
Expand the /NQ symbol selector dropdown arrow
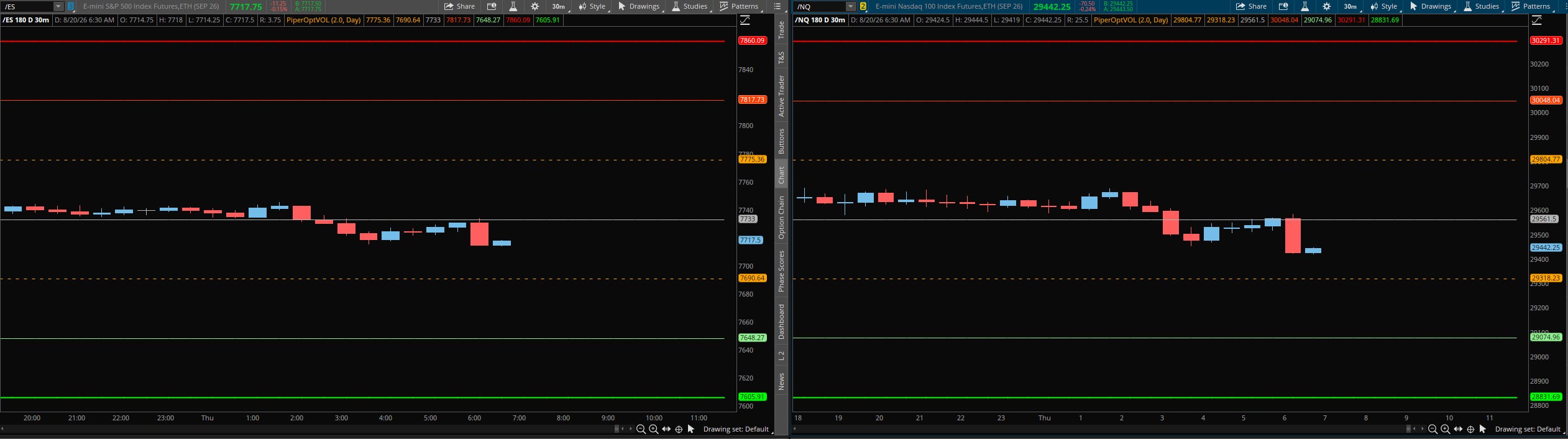tap(851, 6)
